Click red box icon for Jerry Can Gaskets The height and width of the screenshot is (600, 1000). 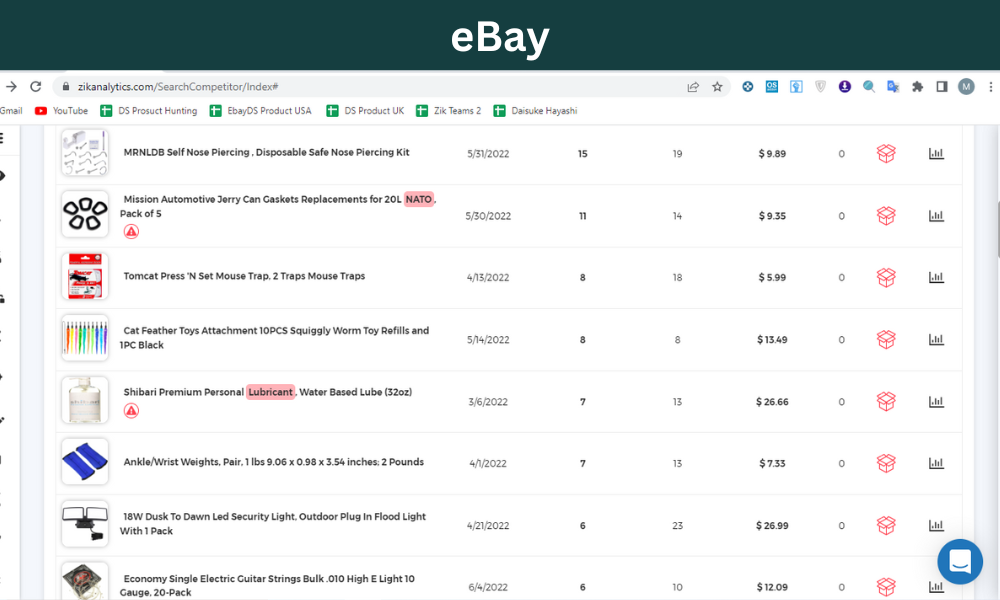886,216
